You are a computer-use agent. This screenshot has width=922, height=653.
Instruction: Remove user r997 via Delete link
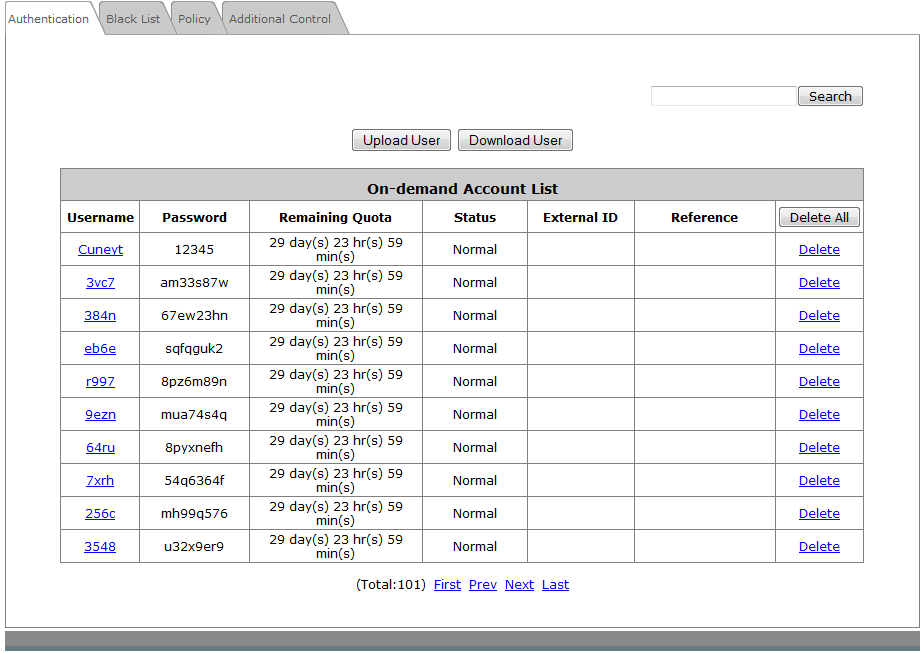pos(819,382)
